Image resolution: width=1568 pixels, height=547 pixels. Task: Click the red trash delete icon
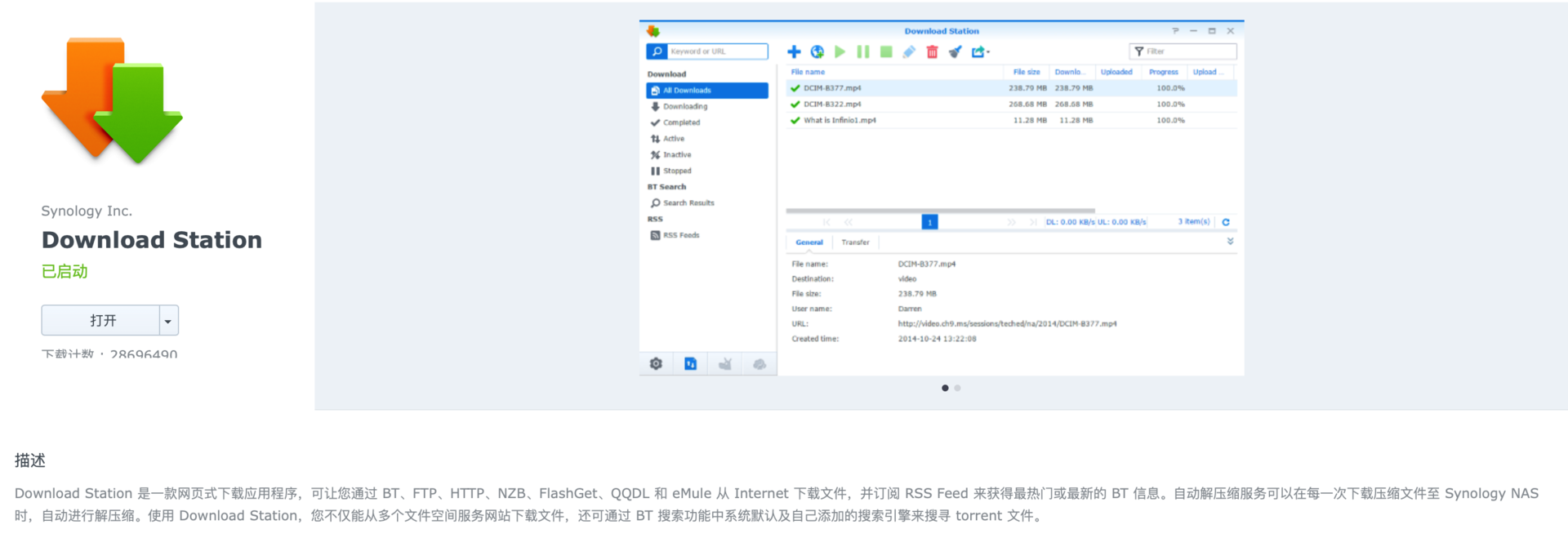point(932,51)
